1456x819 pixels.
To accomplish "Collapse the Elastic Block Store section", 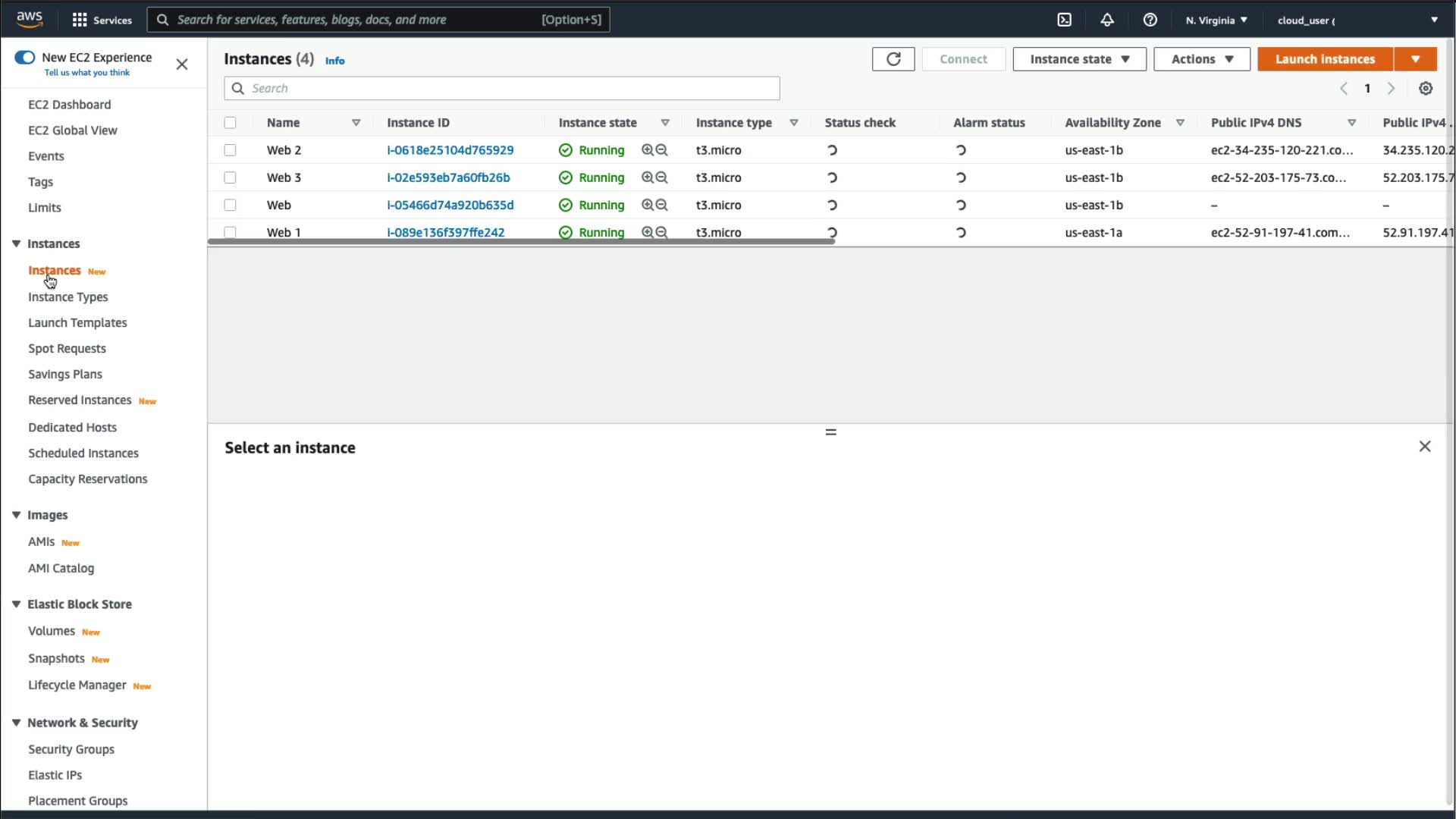I will point(16,604).
